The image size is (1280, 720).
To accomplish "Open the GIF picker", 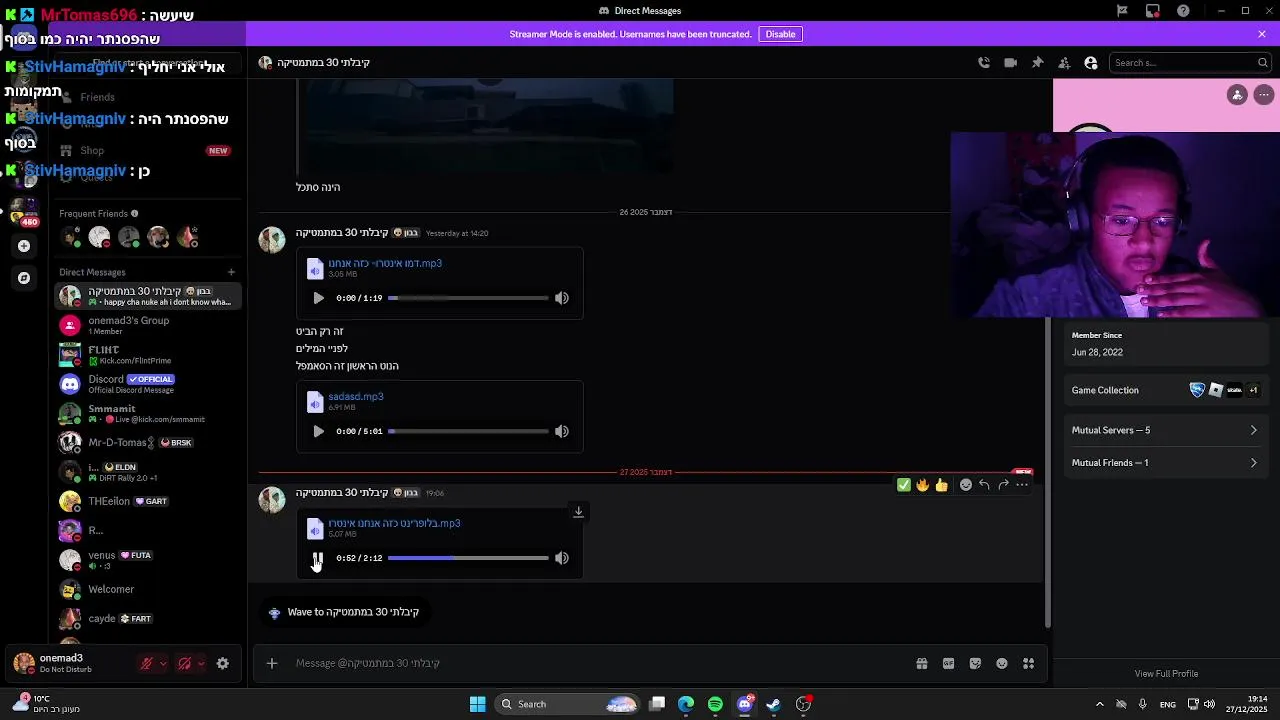I will [948, 663].
